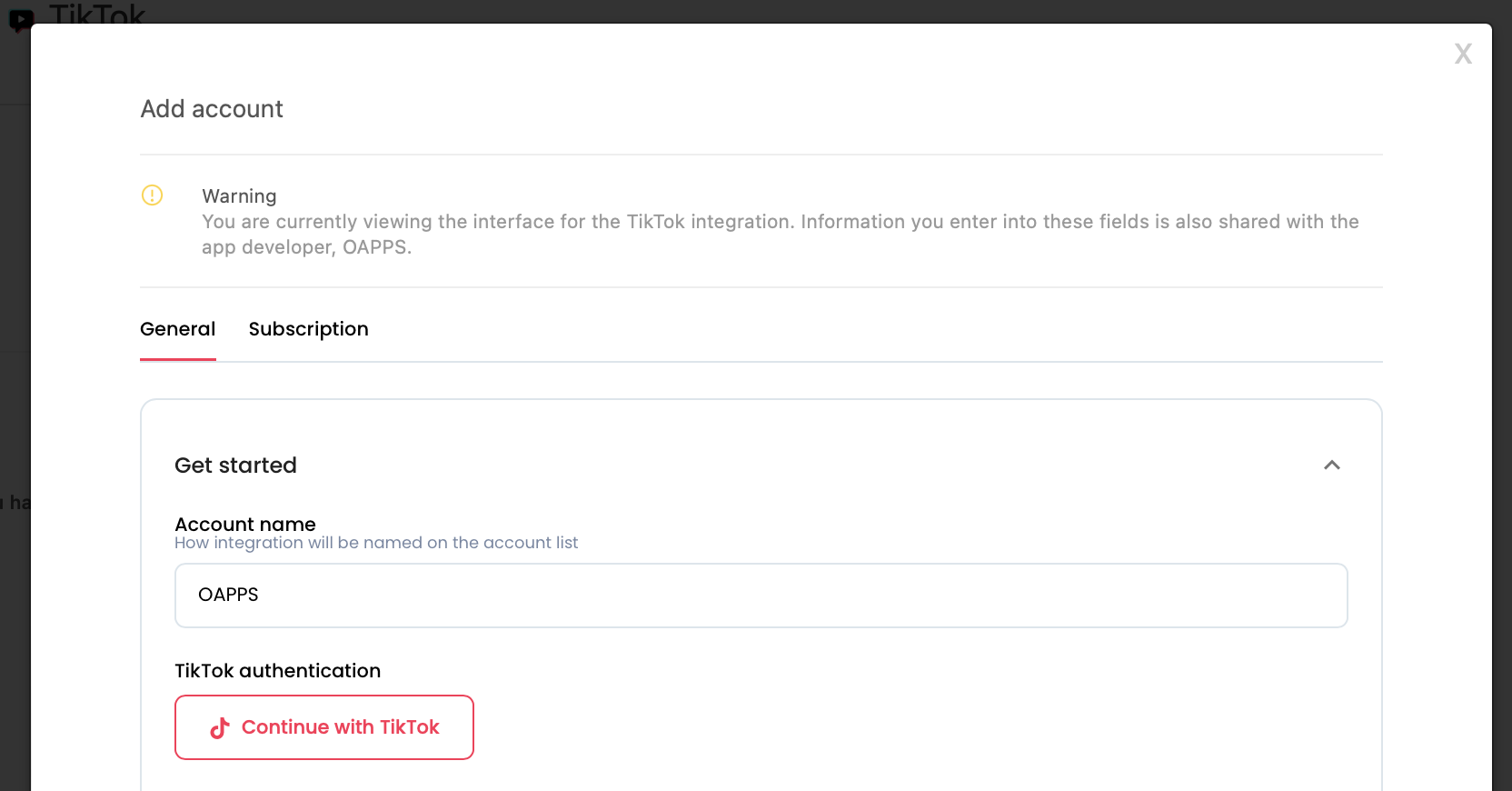Click Continue with TikTok button
The width and height of the screenshot is (1512, 791).
click(324, 727)
